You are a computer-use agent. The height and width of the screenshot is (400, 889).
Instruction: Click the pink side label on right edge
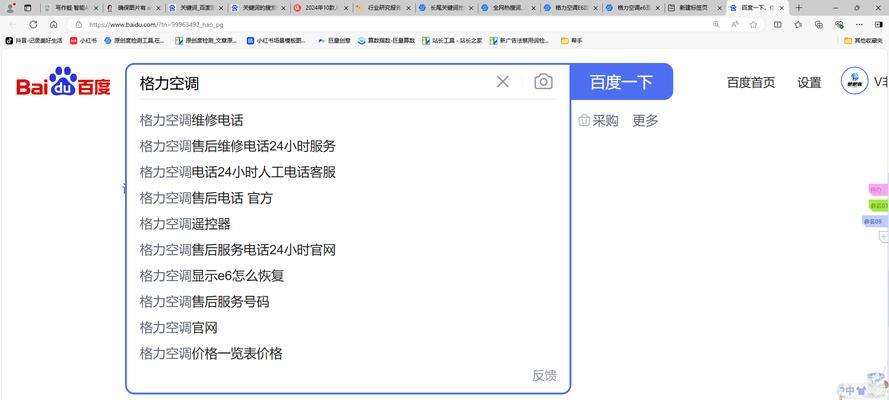[878, 190]
